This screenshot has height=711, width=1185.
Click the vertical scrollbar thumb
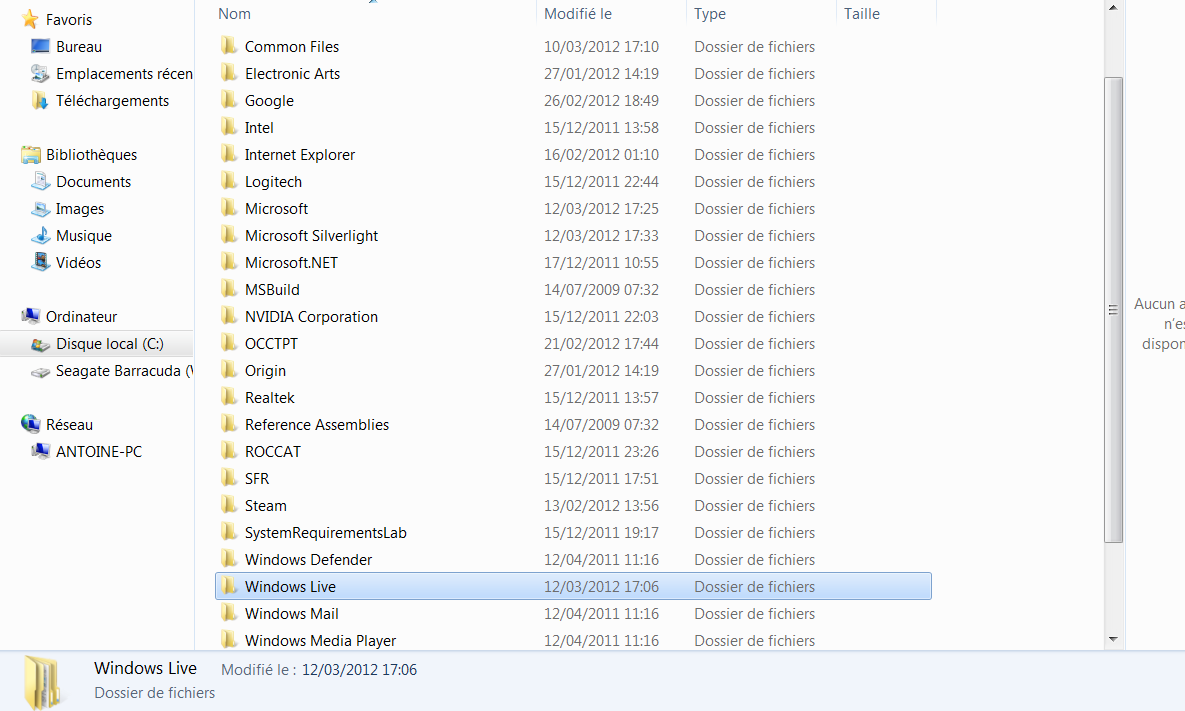pyautogui.click(x=1113, y=310)
